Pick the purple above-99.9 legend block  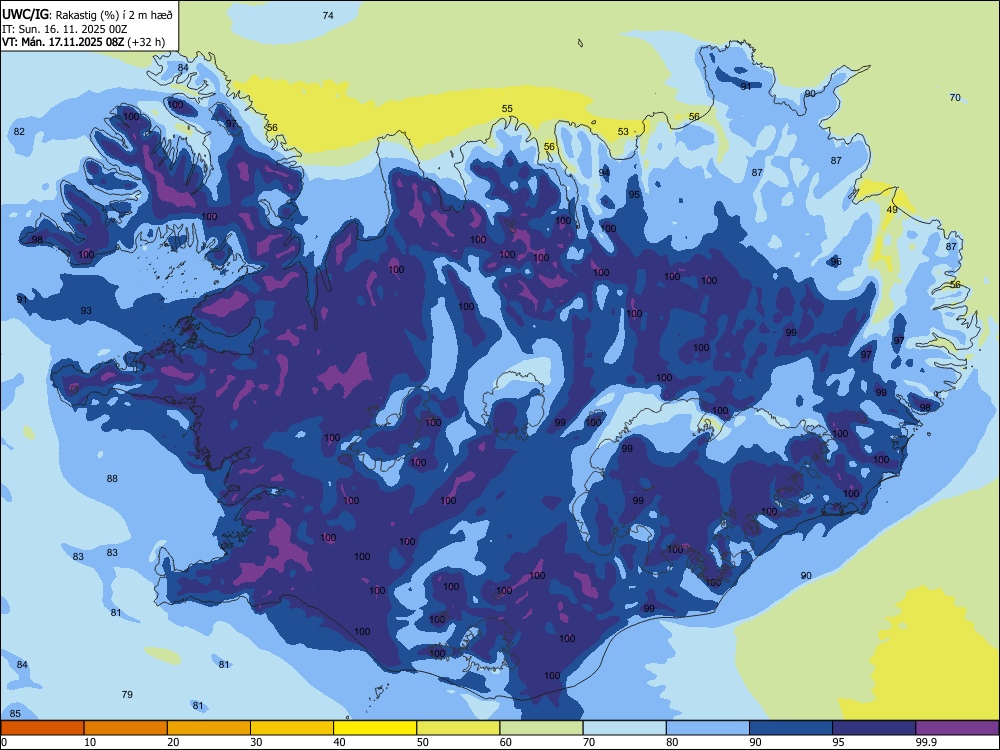click(x=957, y=728)
